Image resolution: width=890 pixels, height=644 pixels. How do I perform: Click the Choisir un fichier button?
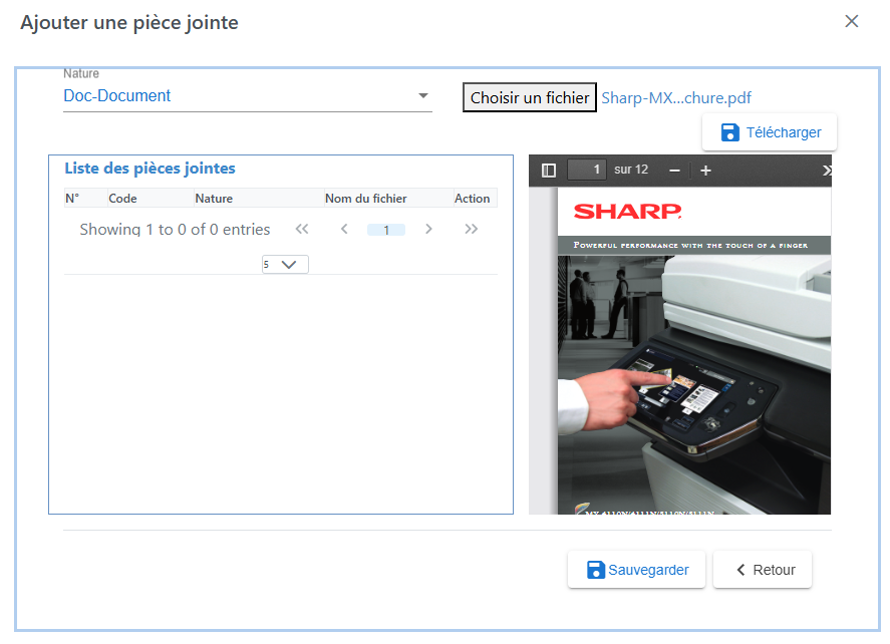(529, 98)
